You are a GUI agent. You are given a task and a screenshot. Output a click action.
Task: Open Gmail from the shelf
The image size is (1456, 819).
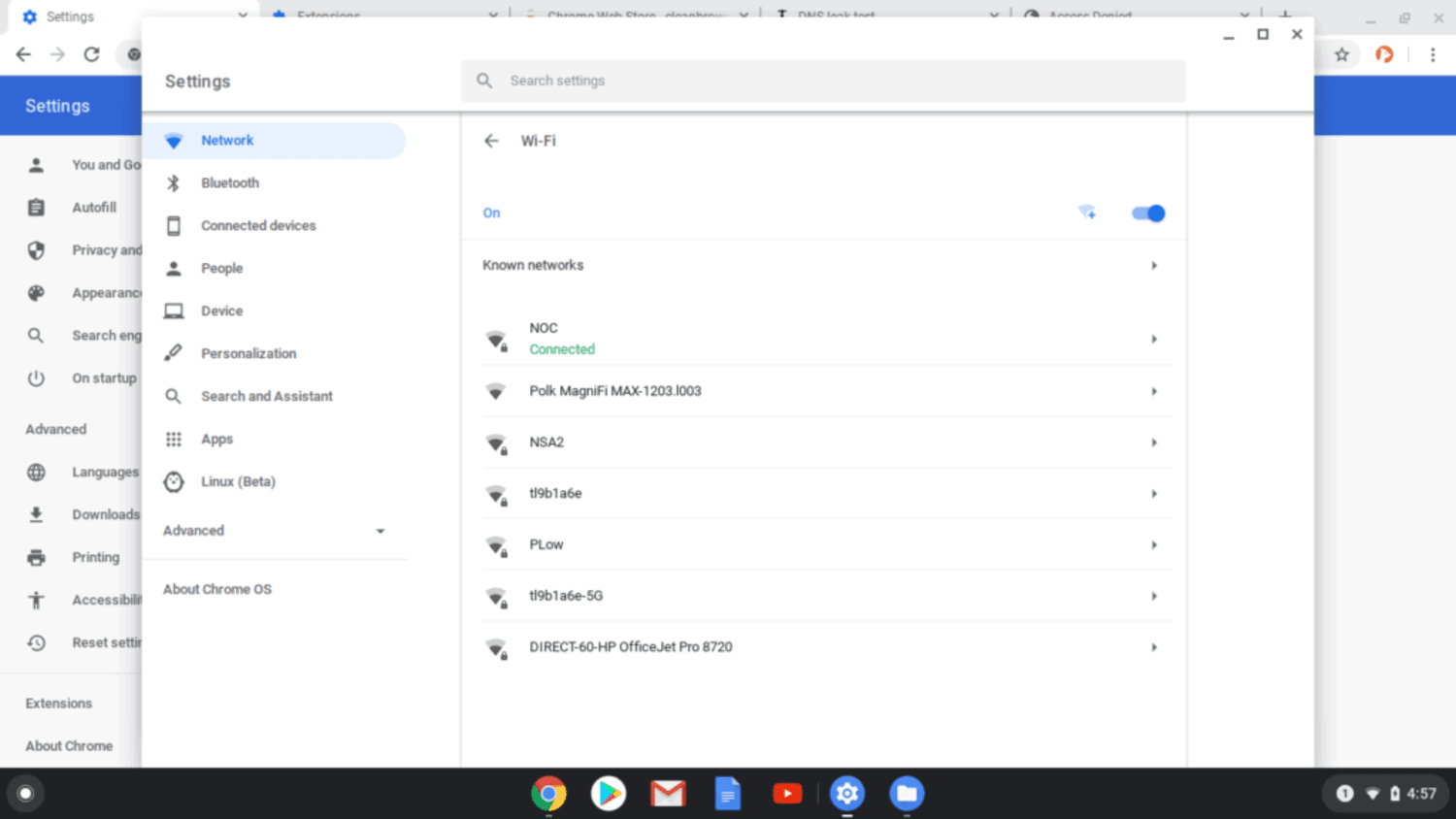pos(668,794)
